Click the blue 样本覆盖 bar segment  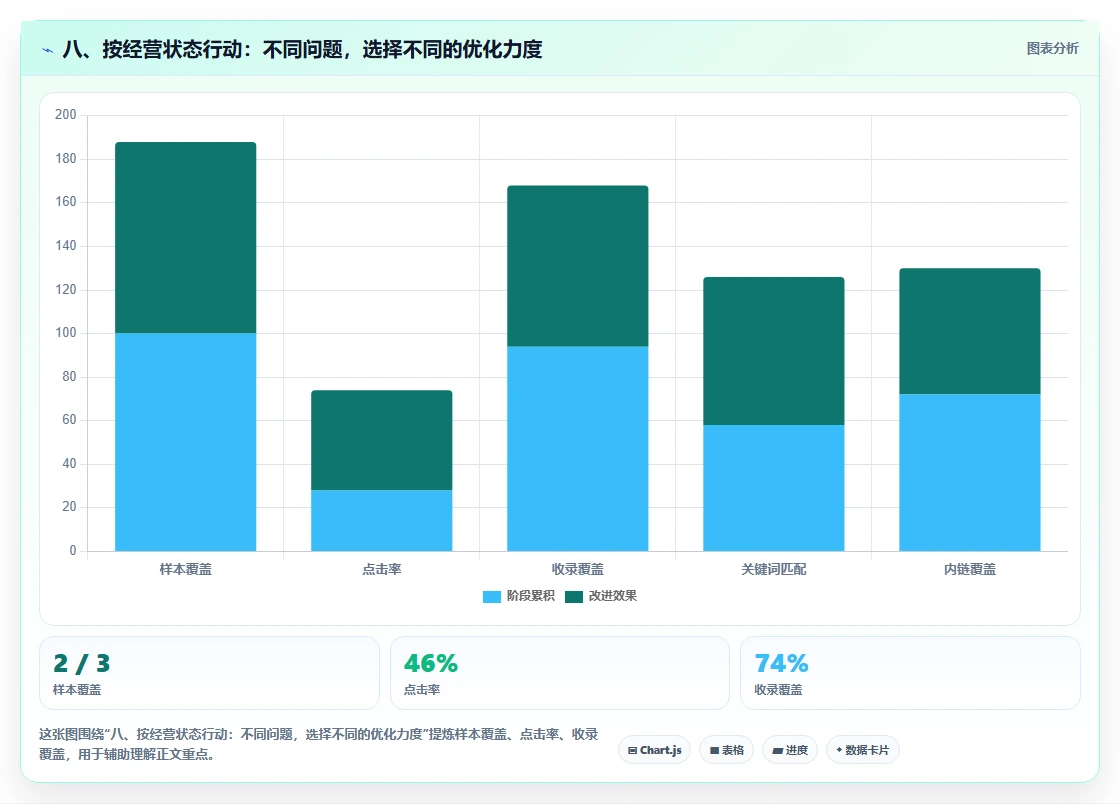click(x=186, y=442)
